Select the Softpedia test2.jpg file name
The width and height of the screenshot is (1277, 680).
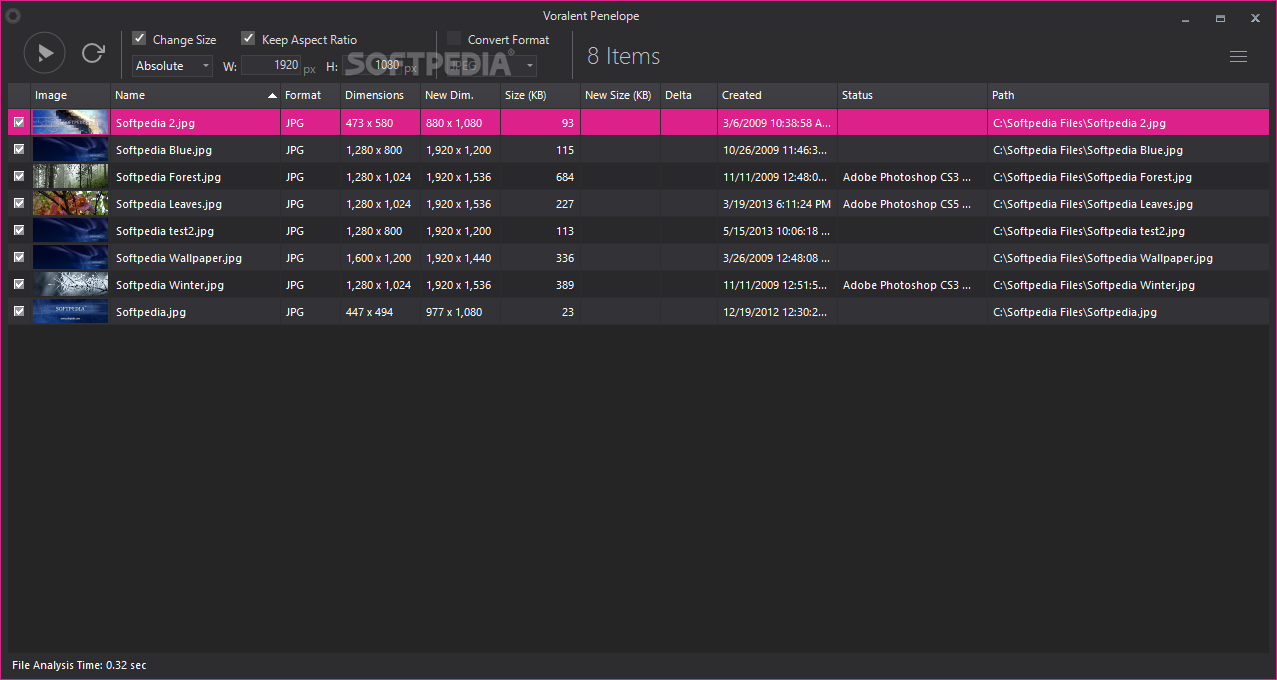tap(165, 231)
